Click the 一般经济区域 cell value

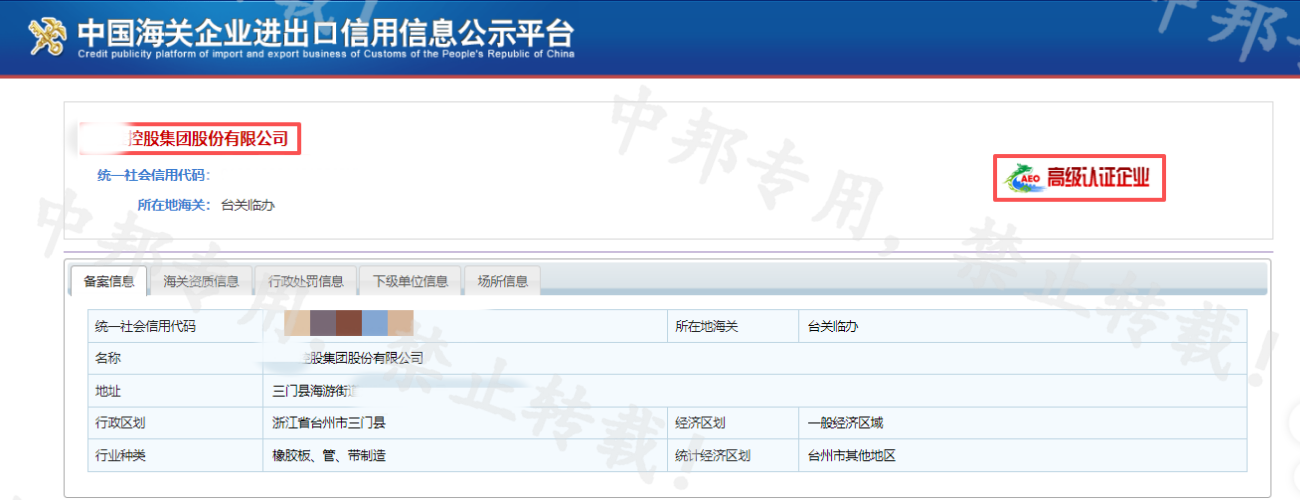click(x=845, y=423)
